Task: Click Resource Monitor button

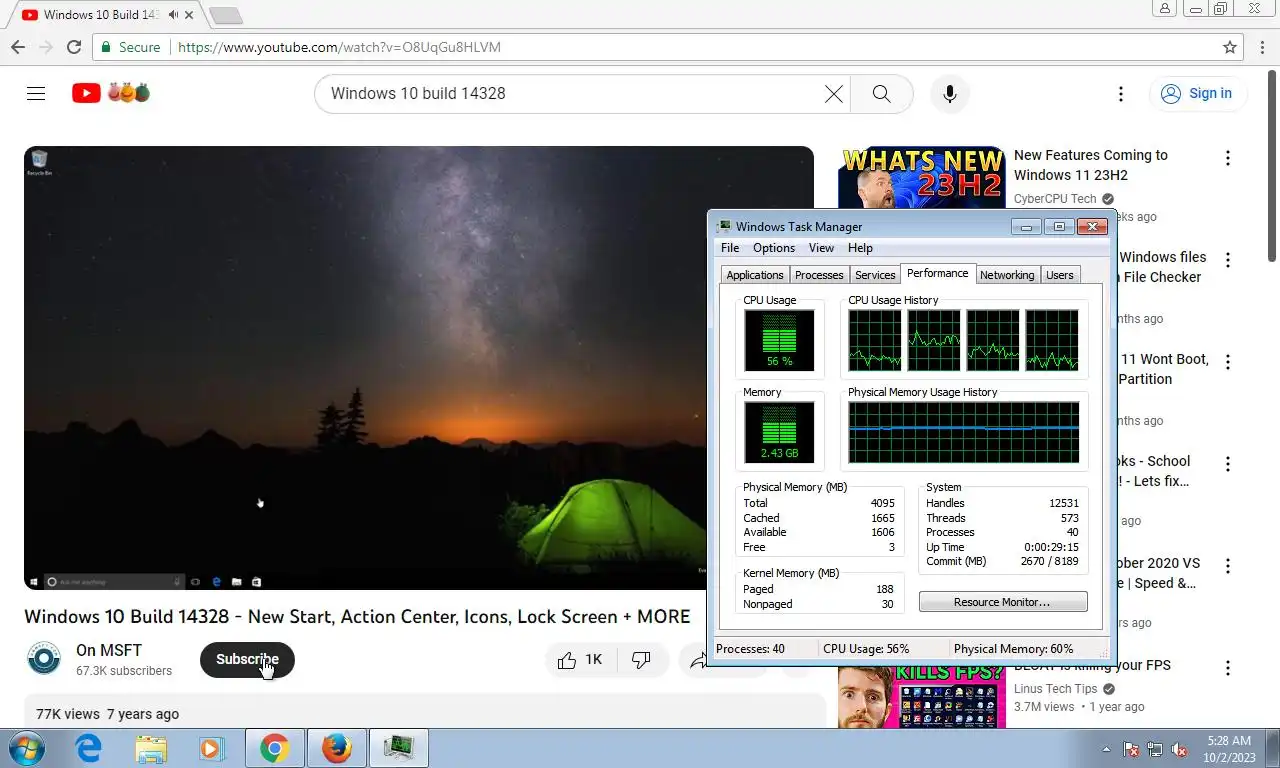Action: pyautogui.click(x=1002, y=602)
